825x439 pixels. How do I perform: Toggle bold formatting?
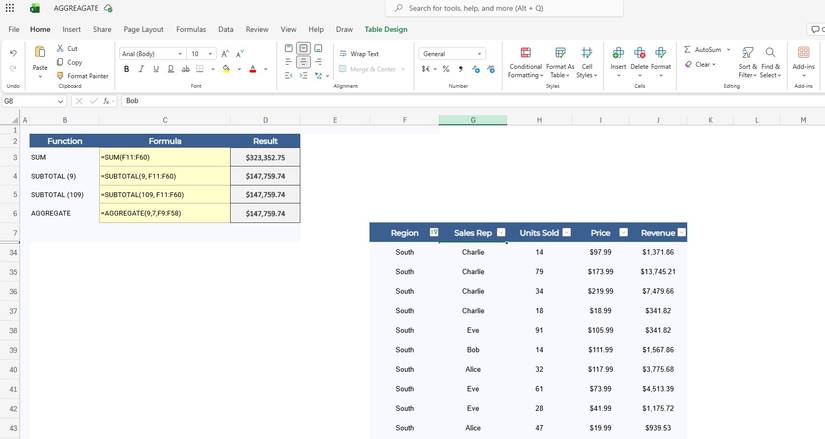click(x=126, y=69)
